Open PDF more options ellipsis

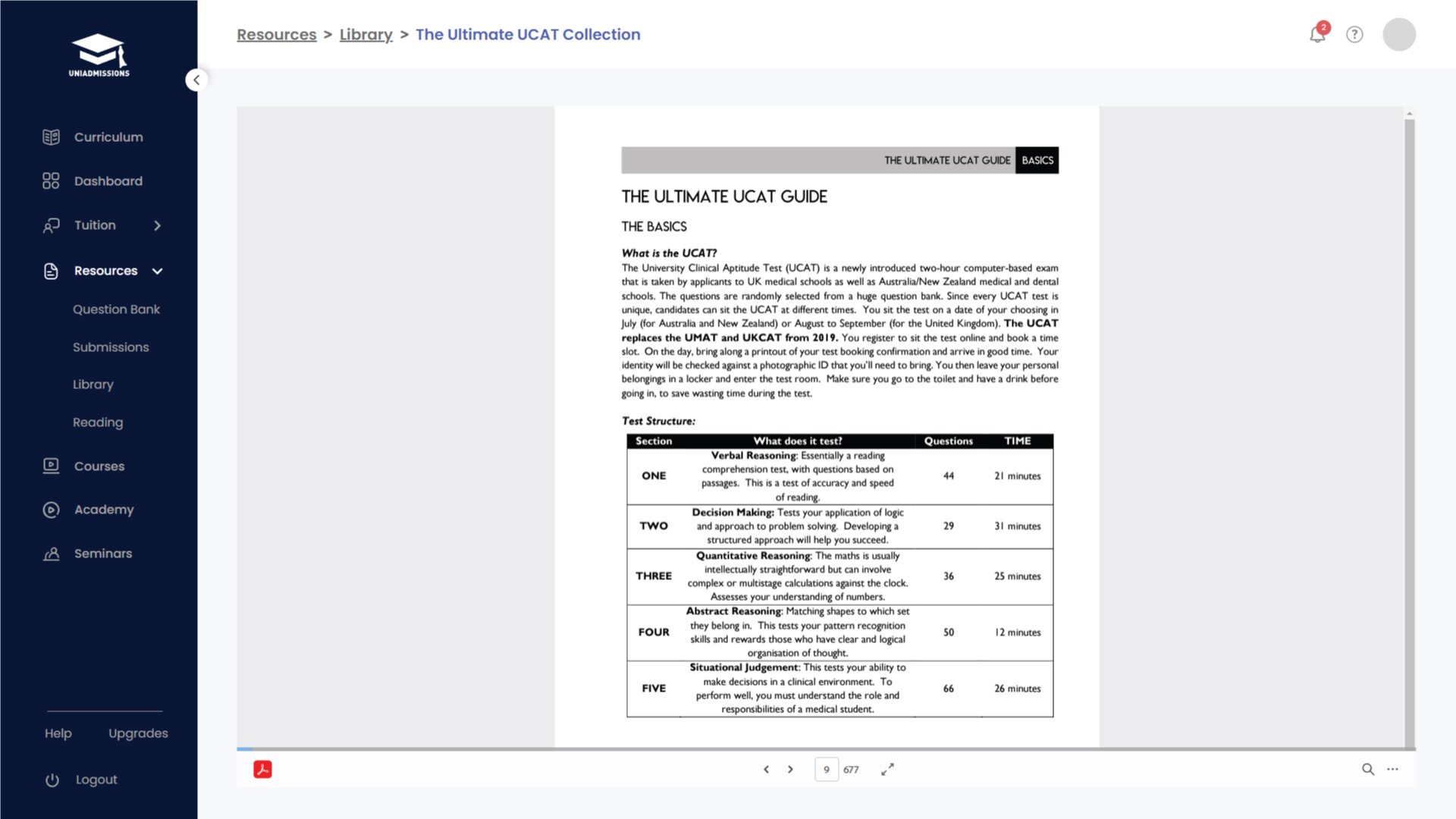click(x=1393, y=769)
